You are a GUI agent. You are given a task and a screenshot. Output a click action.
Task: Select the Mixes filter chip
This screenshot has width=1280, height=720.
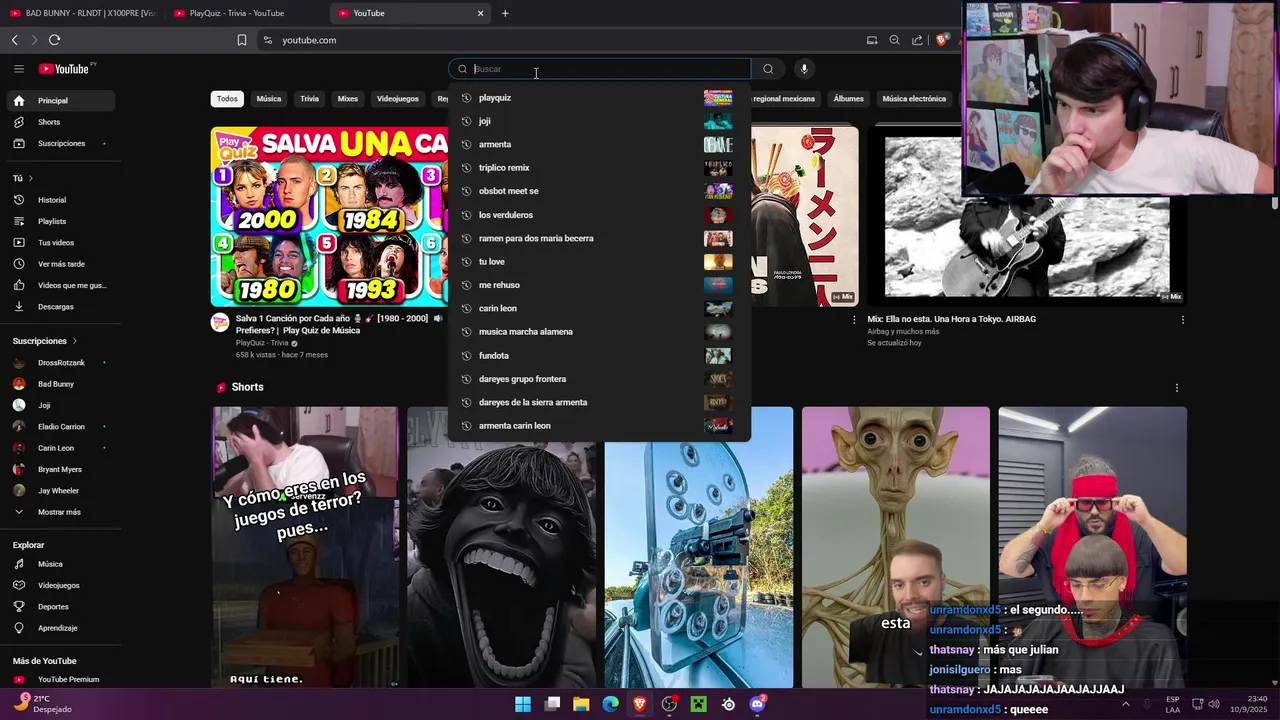[348, 99]
